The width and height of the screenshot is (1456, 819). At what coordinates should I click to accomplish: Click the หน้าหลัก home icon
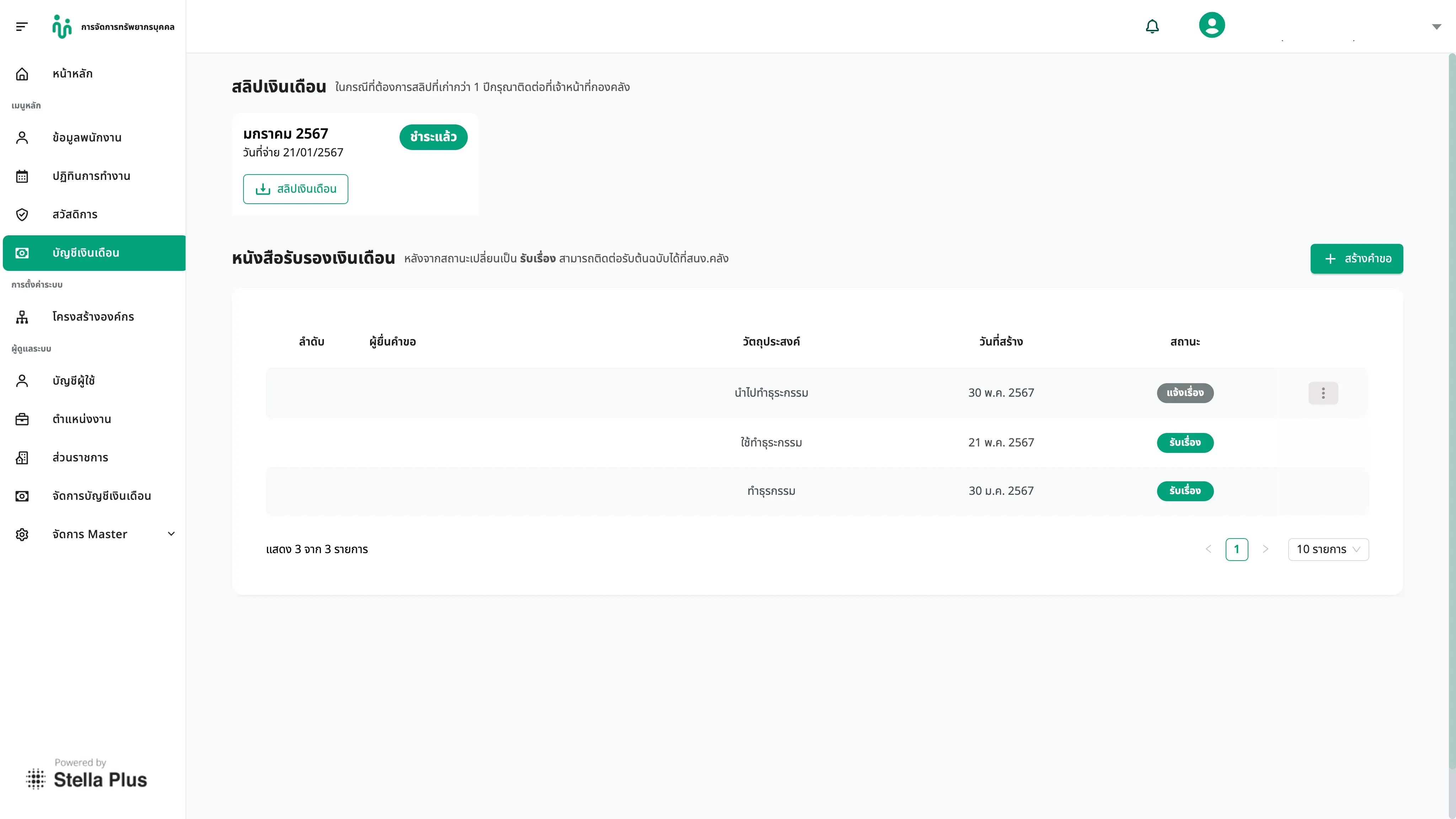[x=22, y=74]
